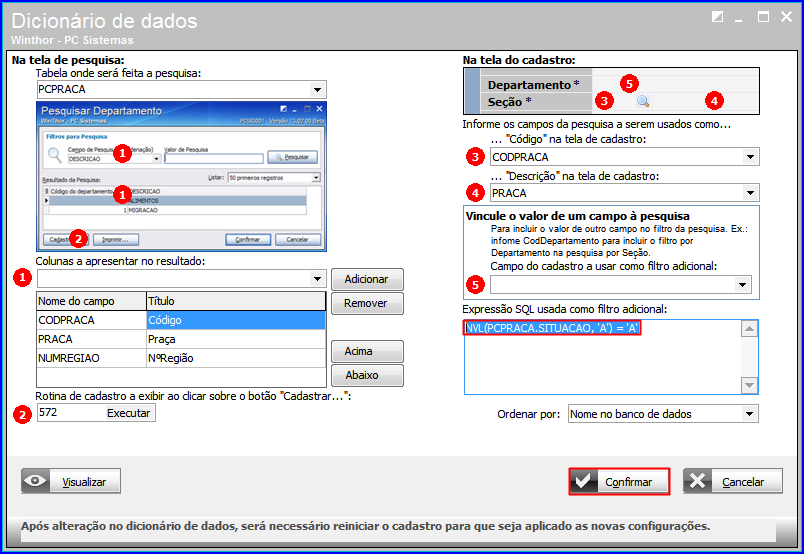Select the NUMREGIAO row cell
The height and width of the screenshot is (554, 804).
tap(91, 358)
